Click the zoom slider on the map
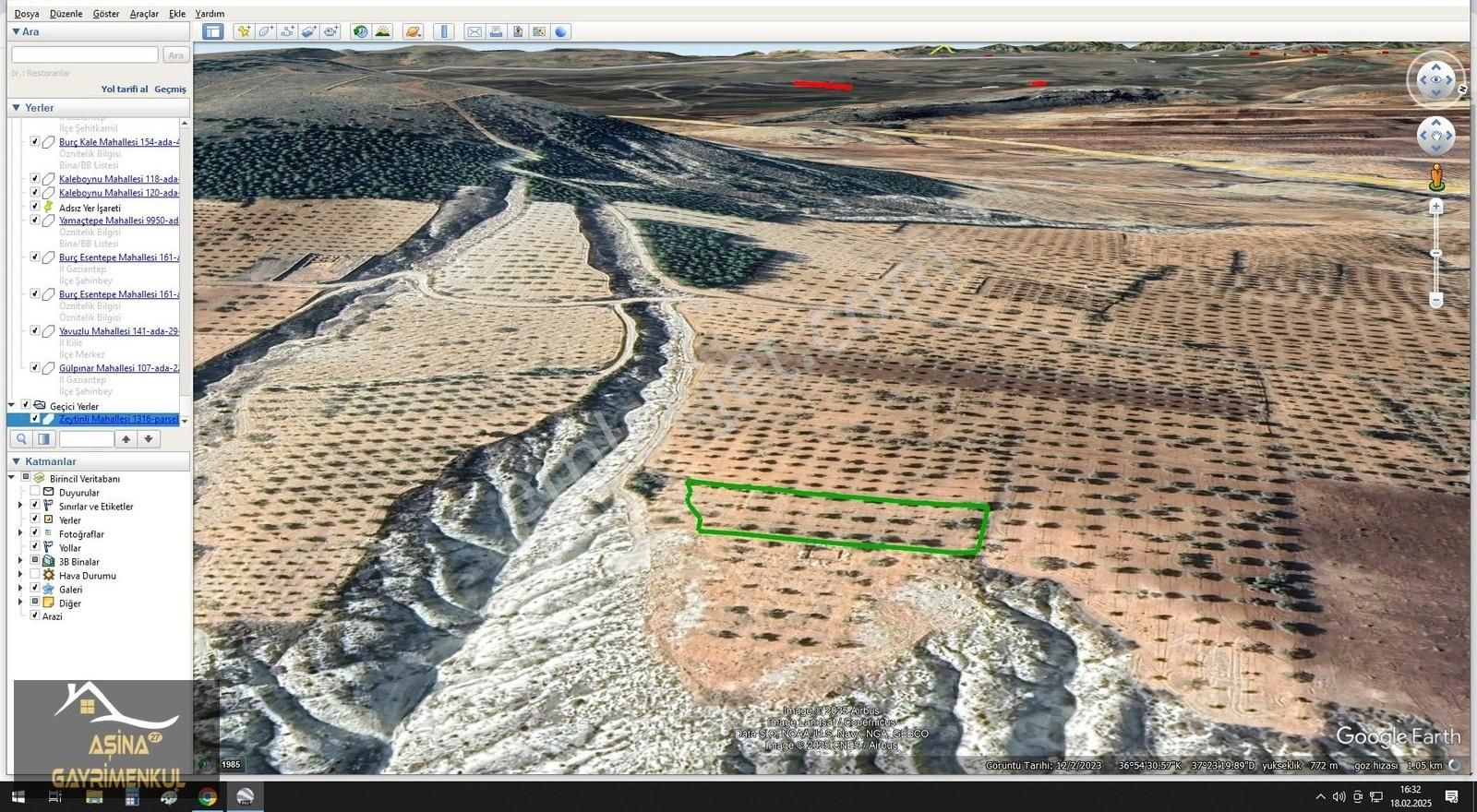 tap(1435, 254)
